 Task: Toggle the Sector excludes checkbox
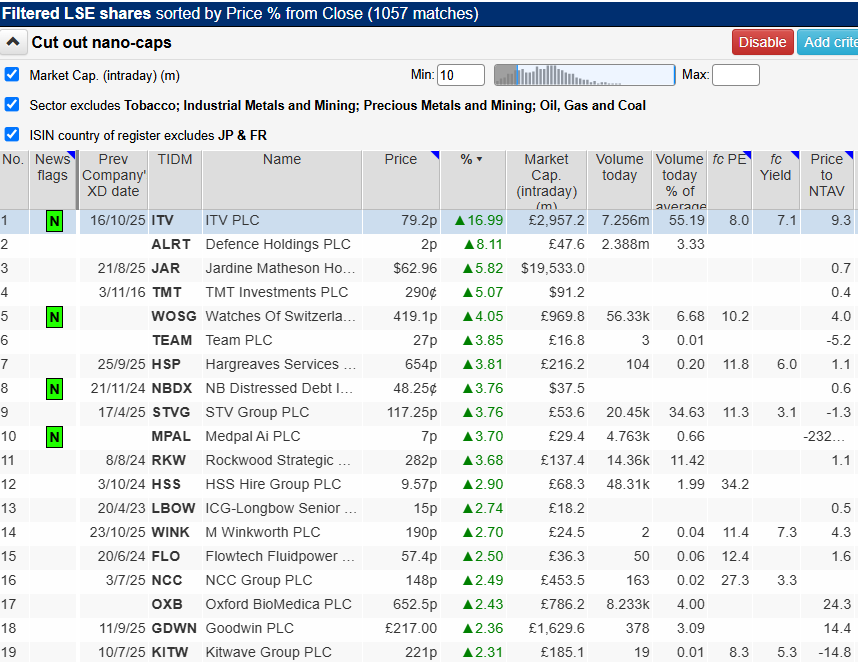click(x=12, y=104)
